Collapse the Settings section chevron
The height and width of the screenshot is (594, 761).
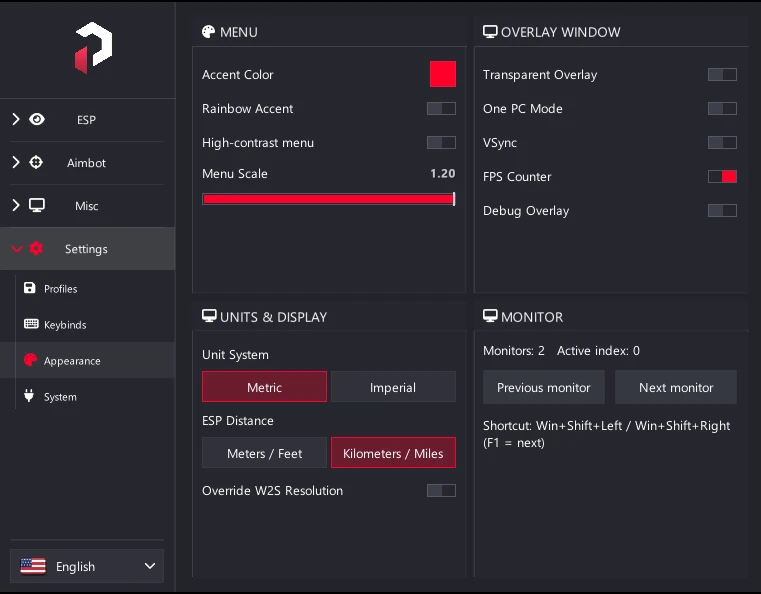[x=17, y=249]
